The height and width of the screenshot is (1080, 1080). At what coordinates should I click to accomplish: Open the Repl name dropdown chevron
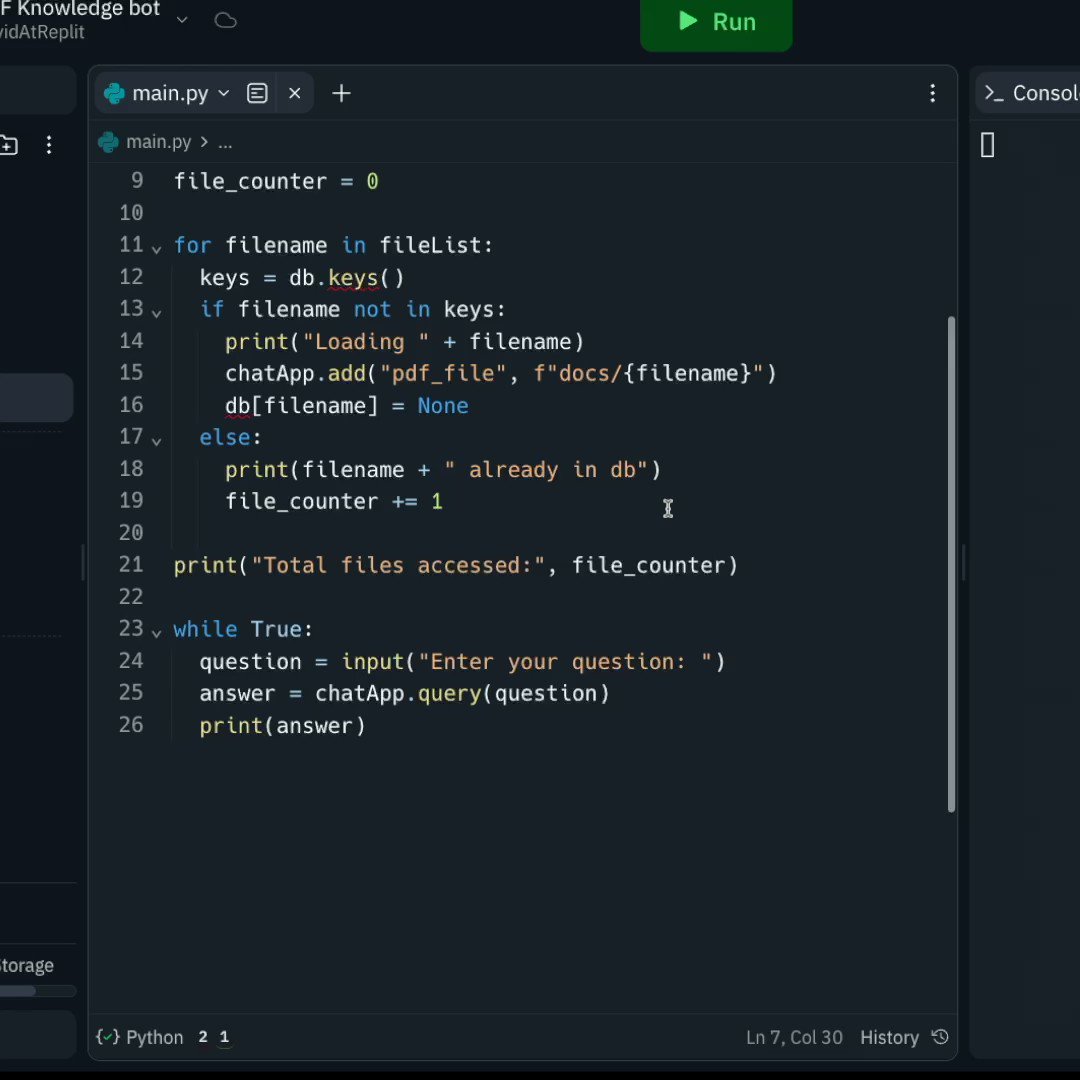182,20
